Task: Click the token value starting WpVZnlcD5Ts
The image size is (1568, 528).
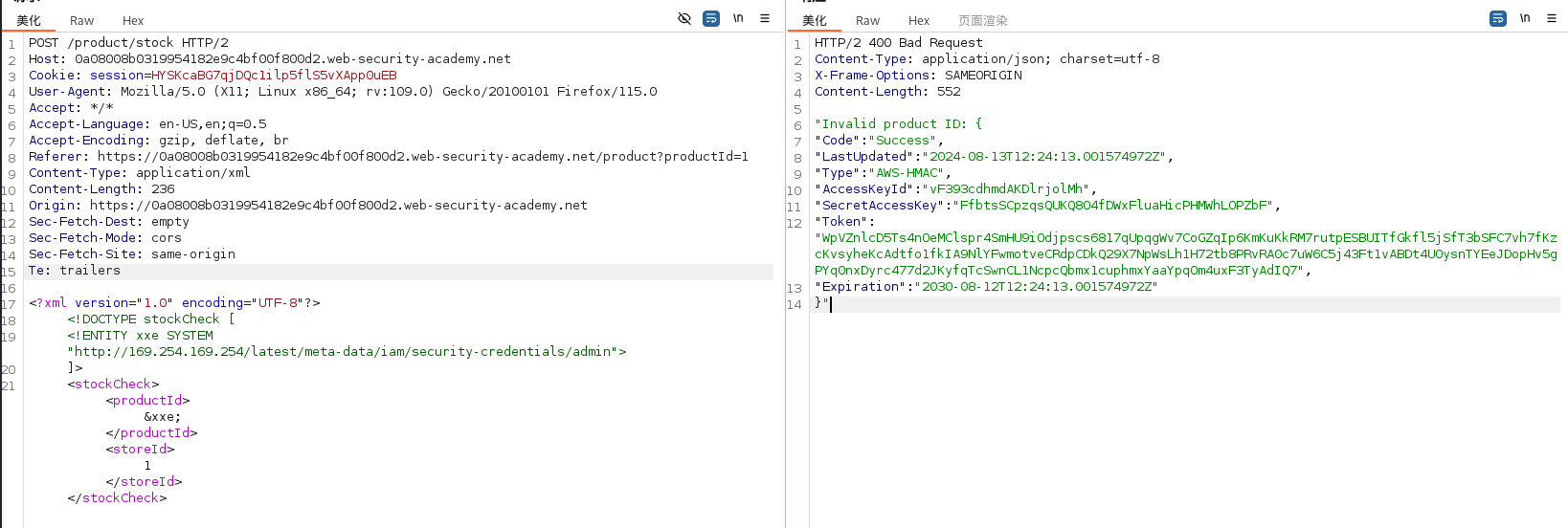Action: (x=1186, y=253)
